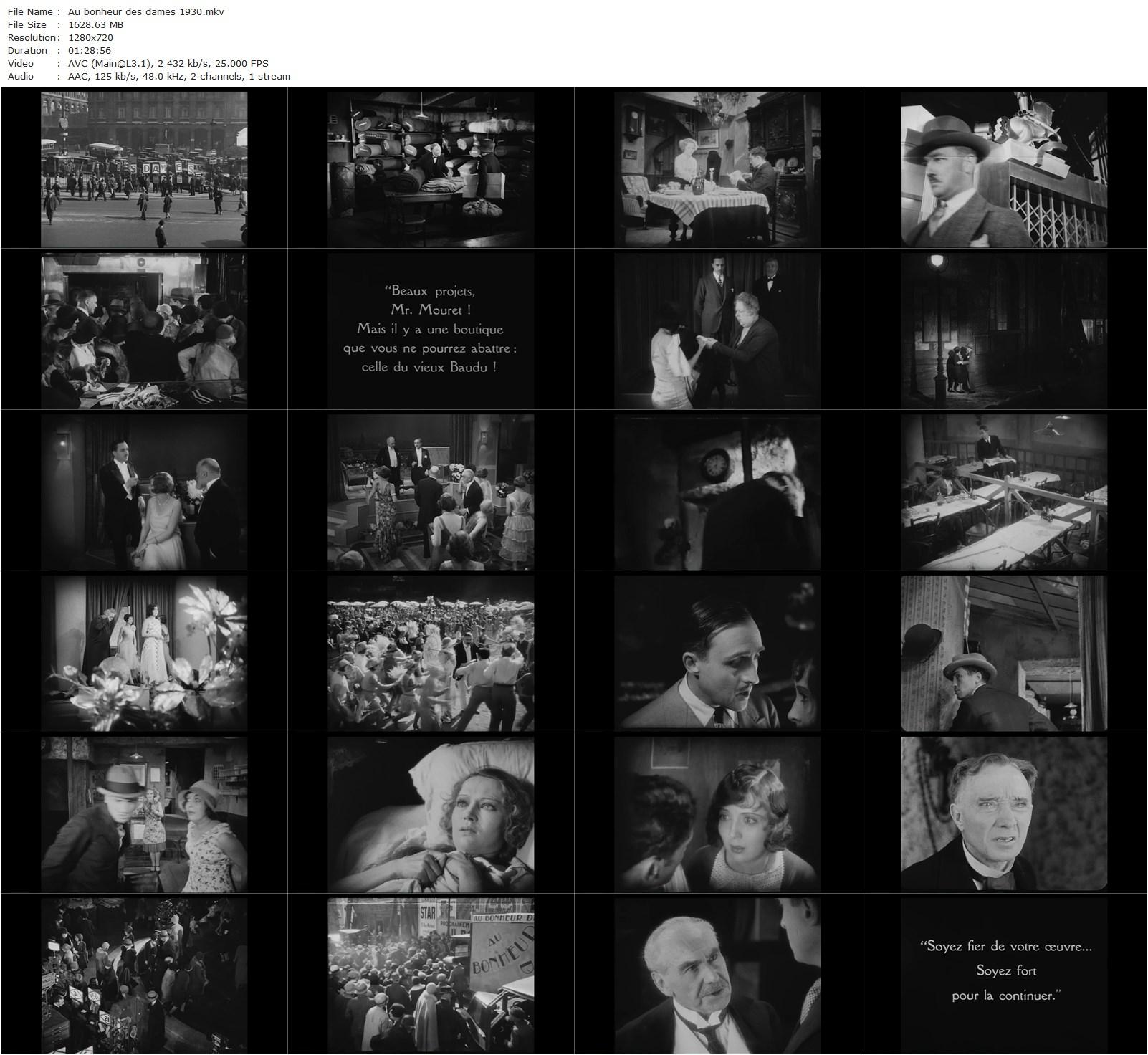
Task: Click the file name 'Au bonheur des dames 1930.mkv'
Action: (x=145, y=11)
